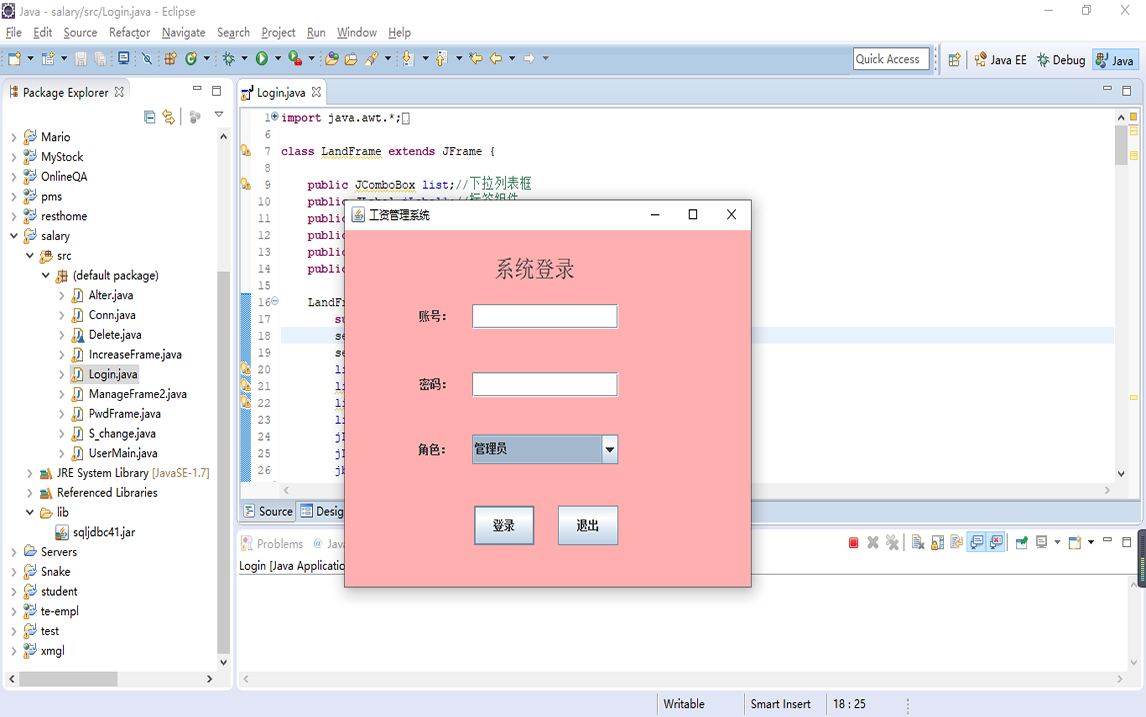Click the 登录 login button
This screenshot has height=717, width=1146.
coord(504,525)
